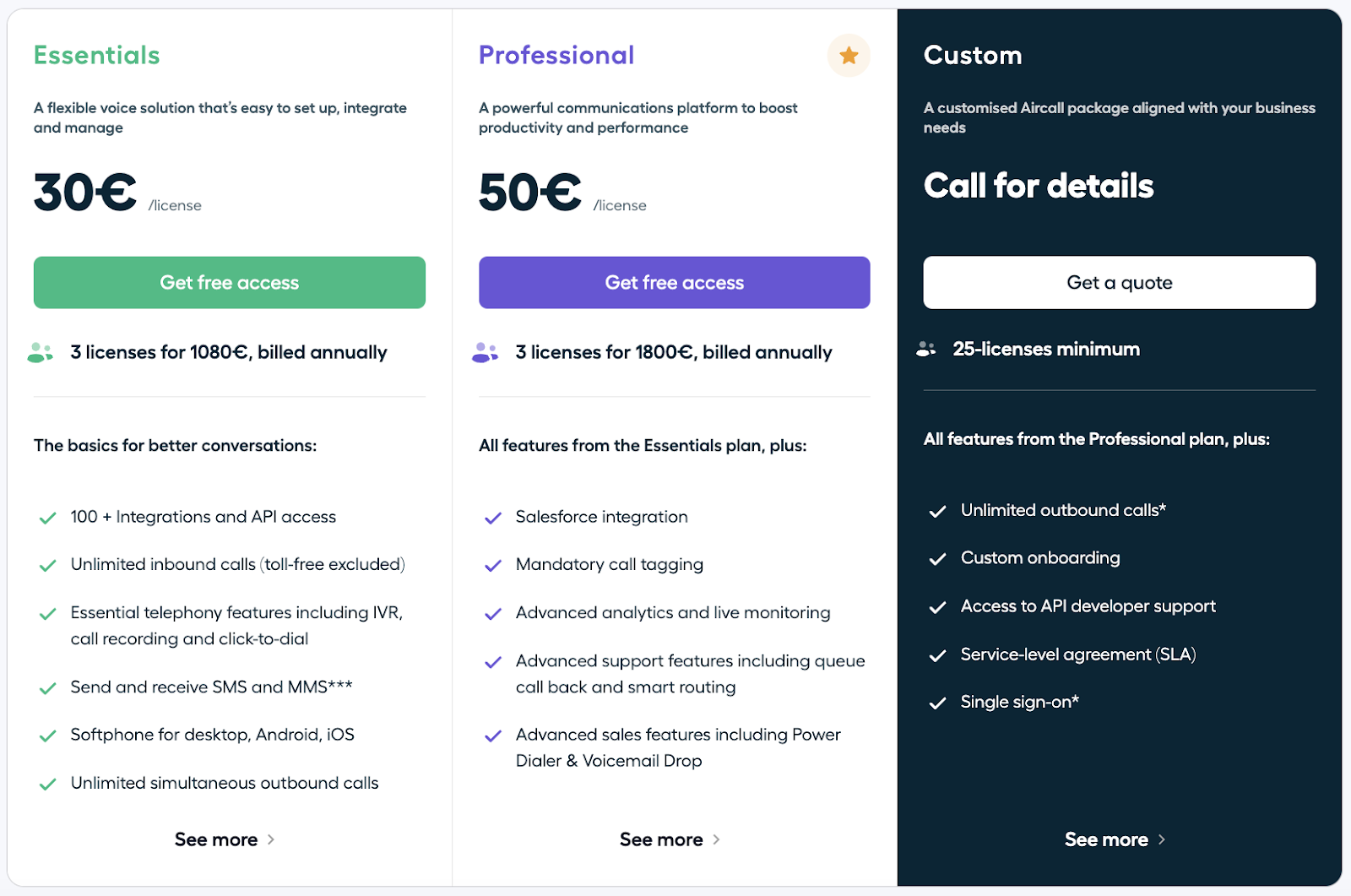The height and width of the screenshot is (896, 1351).
Task: Click the green users icon under Essentials
Action: (40, 352)
